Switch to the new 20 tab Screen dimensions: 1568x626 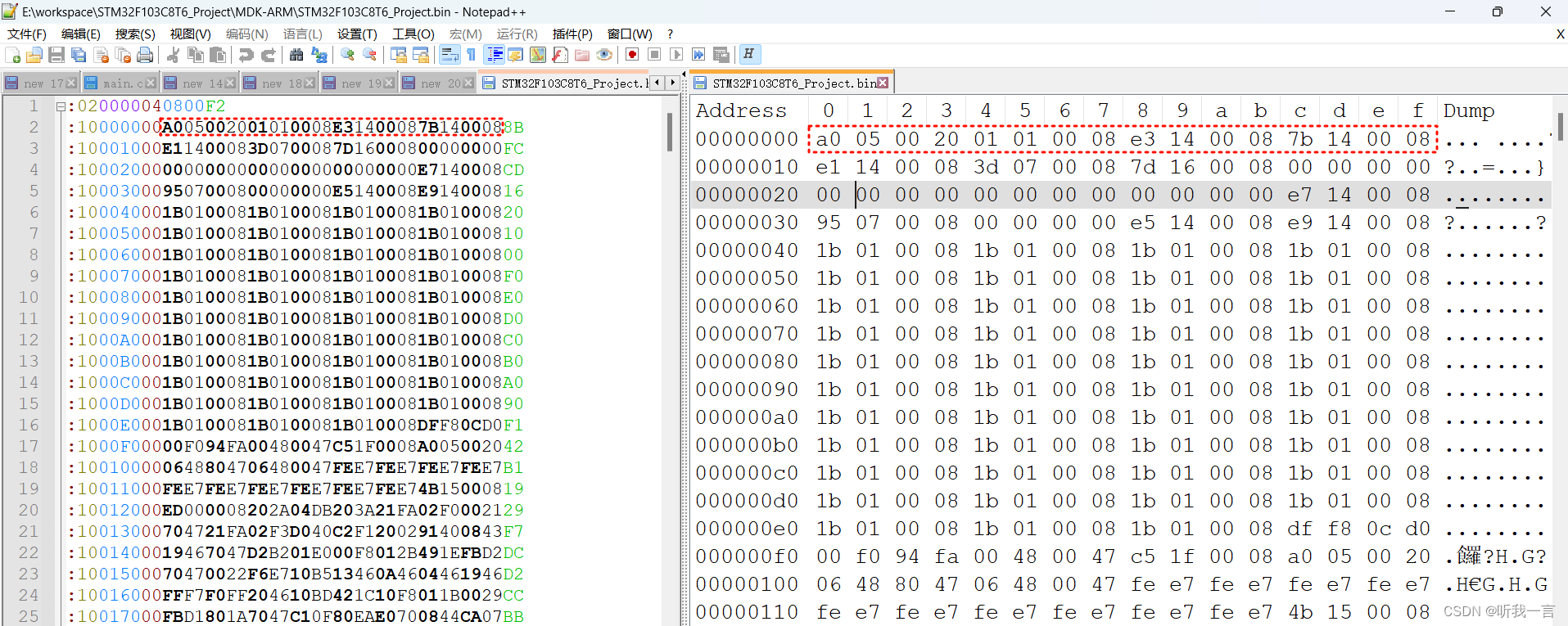pos(438,83)
